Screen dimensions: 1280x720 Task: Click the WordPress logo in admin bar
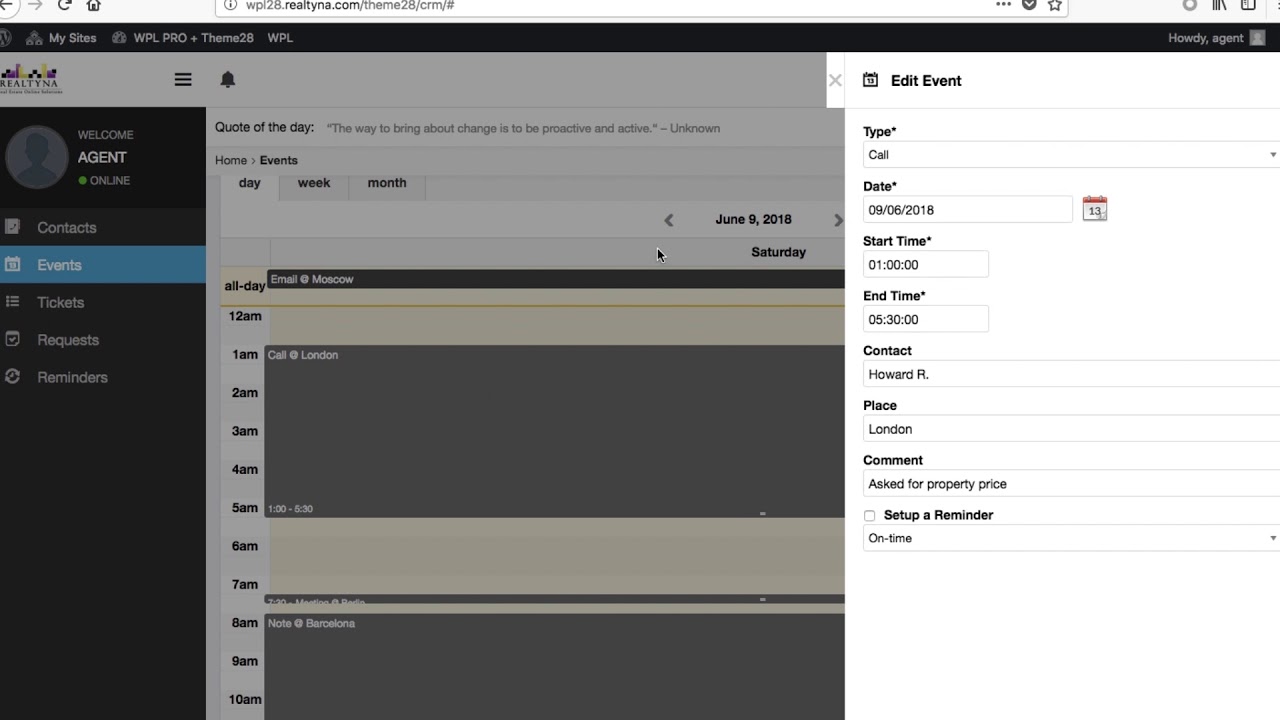5,38
